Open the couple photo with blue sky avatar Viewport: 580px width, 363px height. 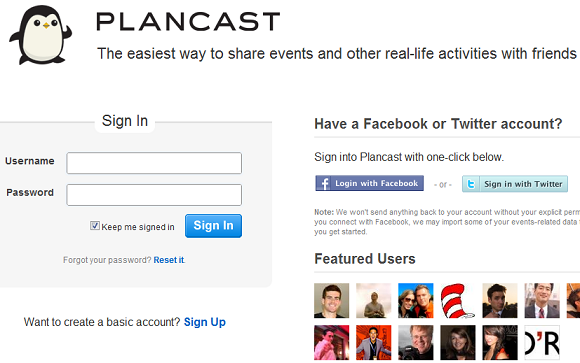click(x=415, y=300)
